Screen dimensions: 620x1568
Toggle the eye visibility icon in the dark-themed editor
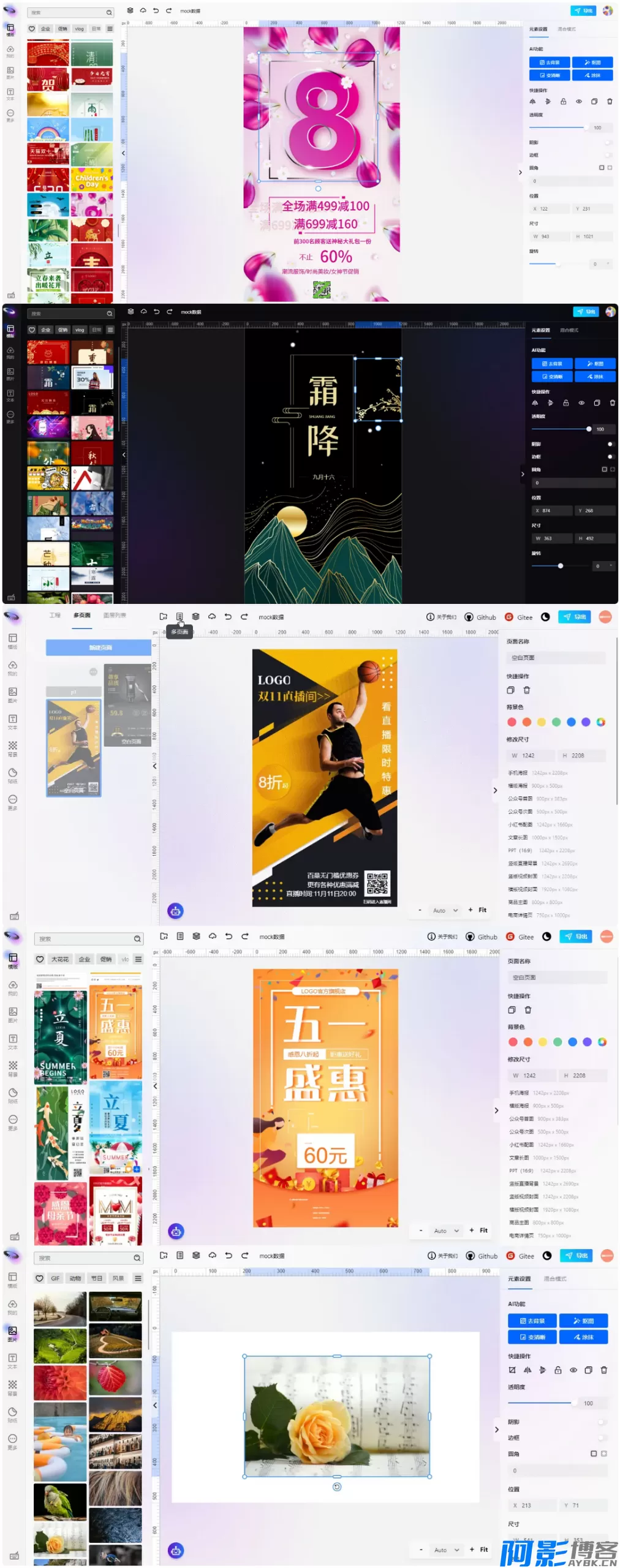point(581,403)
